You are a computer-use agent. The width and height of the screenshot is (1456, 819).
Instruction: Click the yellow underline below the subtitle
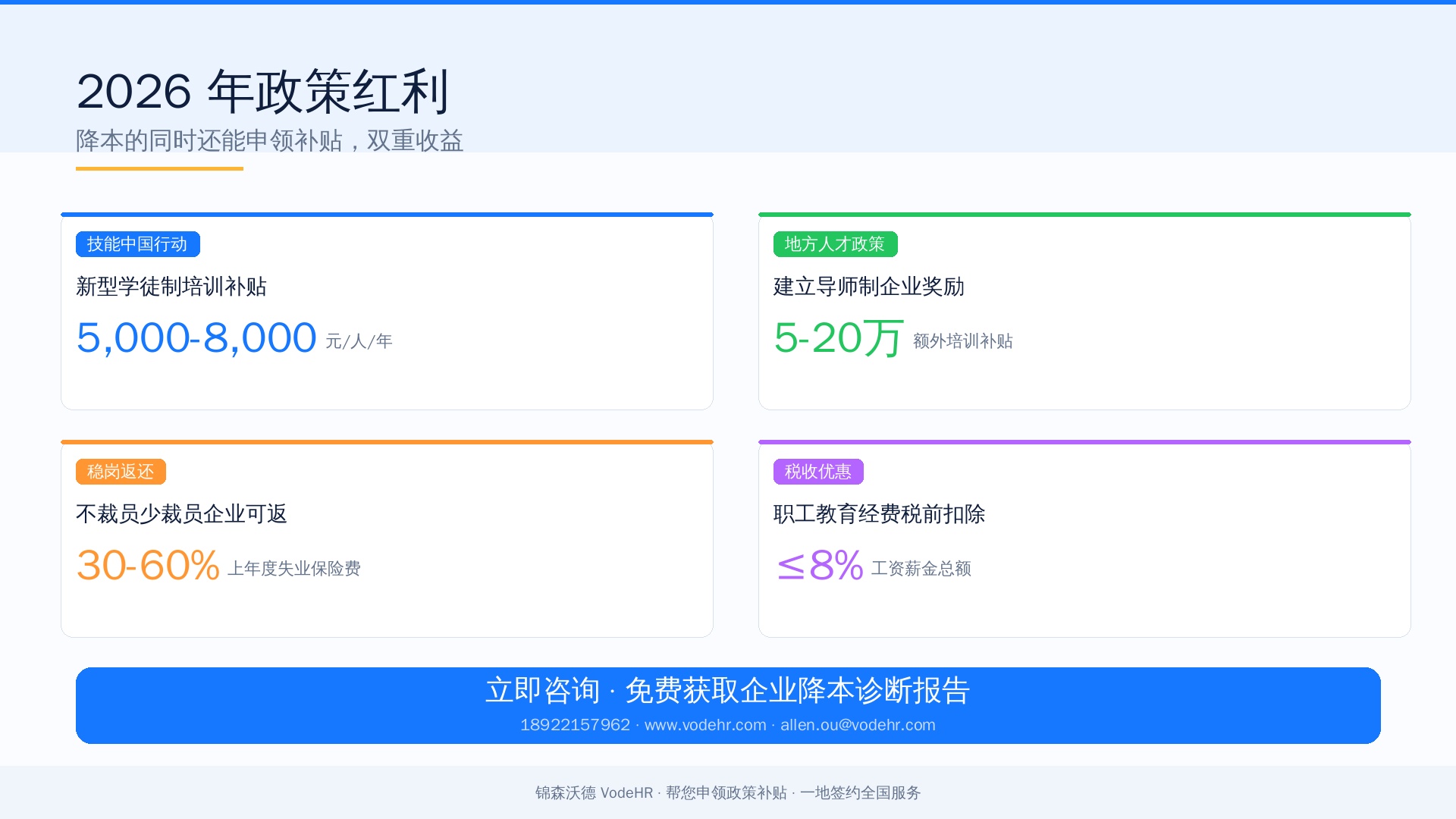click(x=159, y=168)
